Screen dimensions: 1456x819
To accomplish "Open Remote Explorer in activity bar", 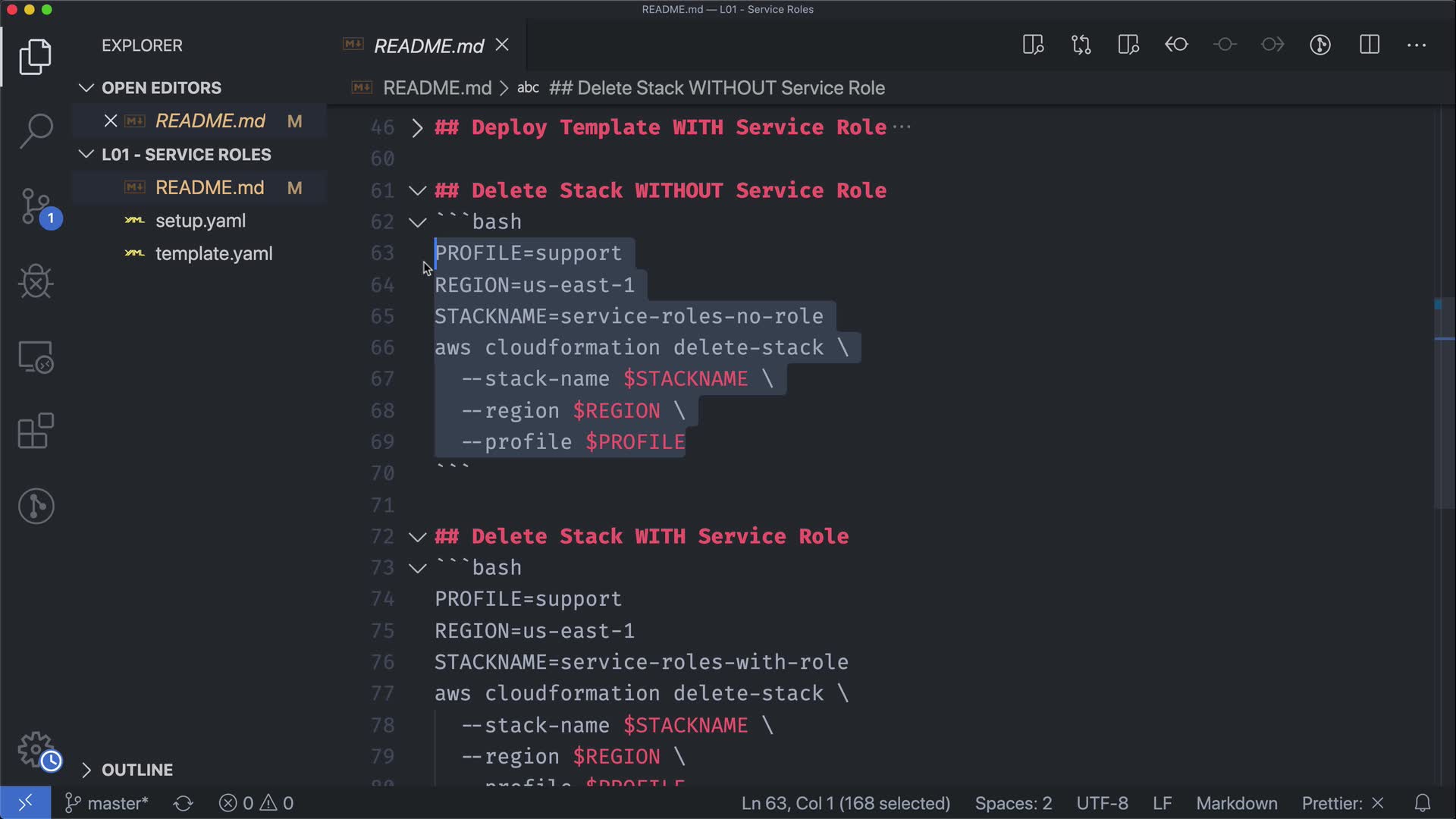I will pyautogui.click(x=36, y=356).
